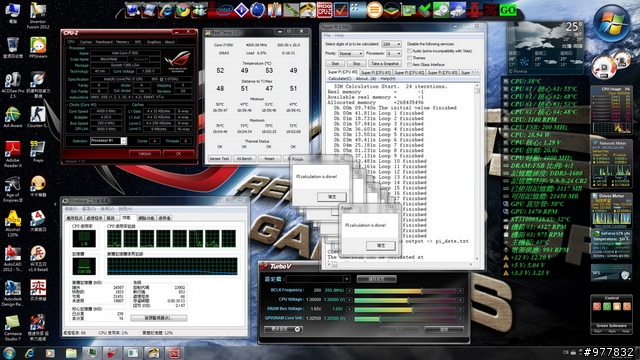
Task: Click the Start button in Hyper PI
Action: pos(335,63)
